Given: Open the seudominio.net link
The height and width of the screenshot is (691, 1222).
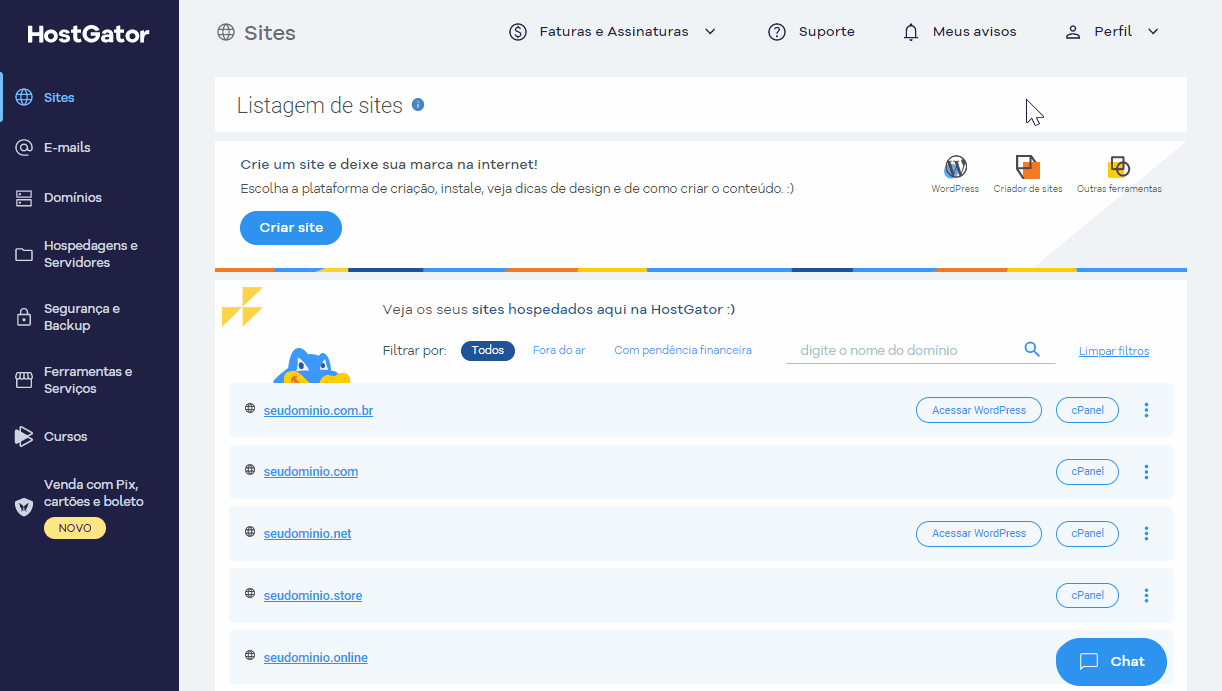Looking at the screenshot, I should [x=307, y=534].
